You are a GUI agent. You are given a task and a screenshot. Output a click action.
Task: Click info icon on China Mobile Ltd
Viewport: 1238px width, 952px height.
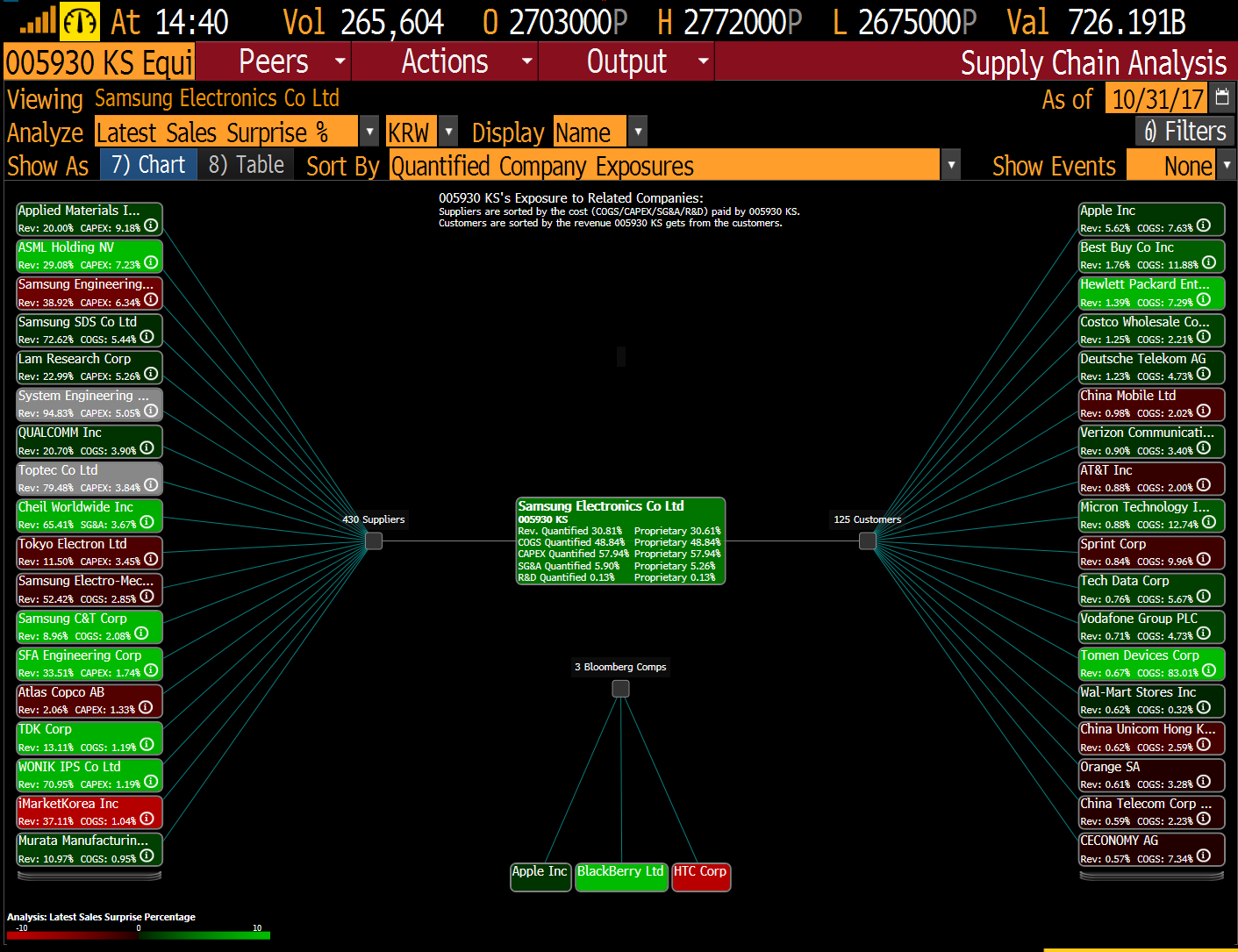pos(1204,411)
